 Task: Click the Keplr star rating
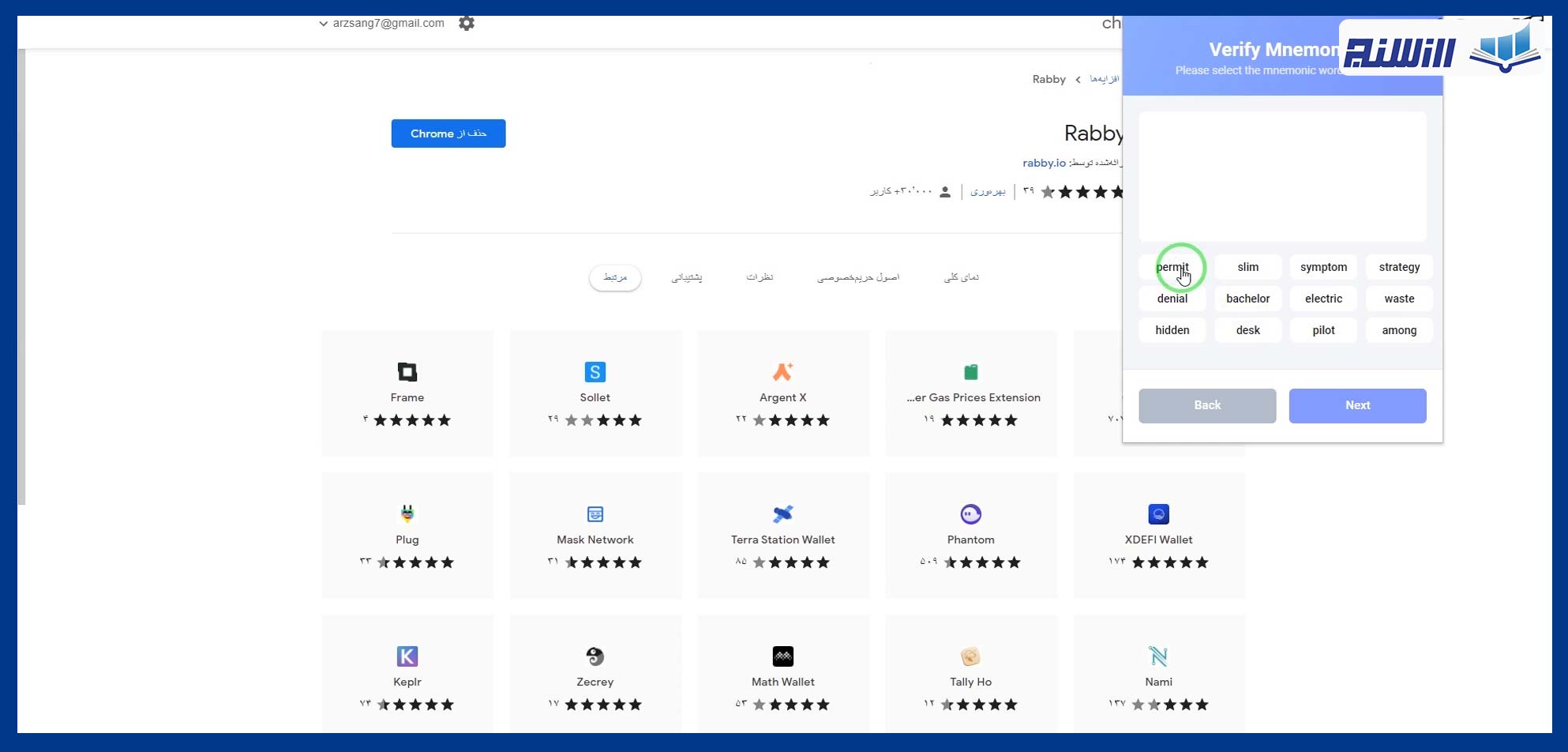415,705
